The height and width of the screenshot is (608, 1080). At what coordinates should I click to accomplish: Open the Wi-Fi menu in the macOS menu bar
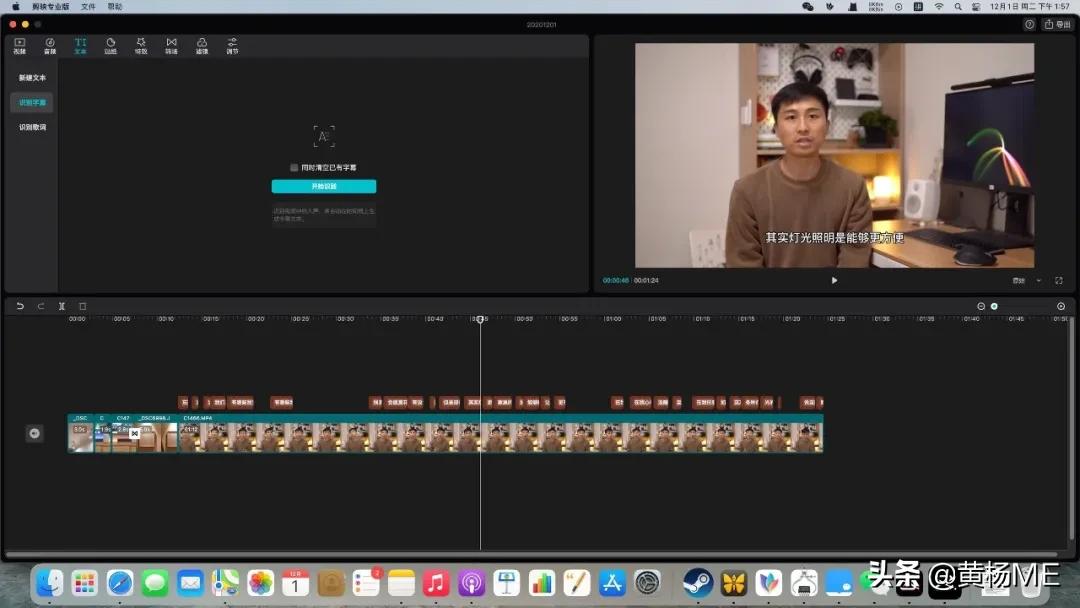(938, 8)
